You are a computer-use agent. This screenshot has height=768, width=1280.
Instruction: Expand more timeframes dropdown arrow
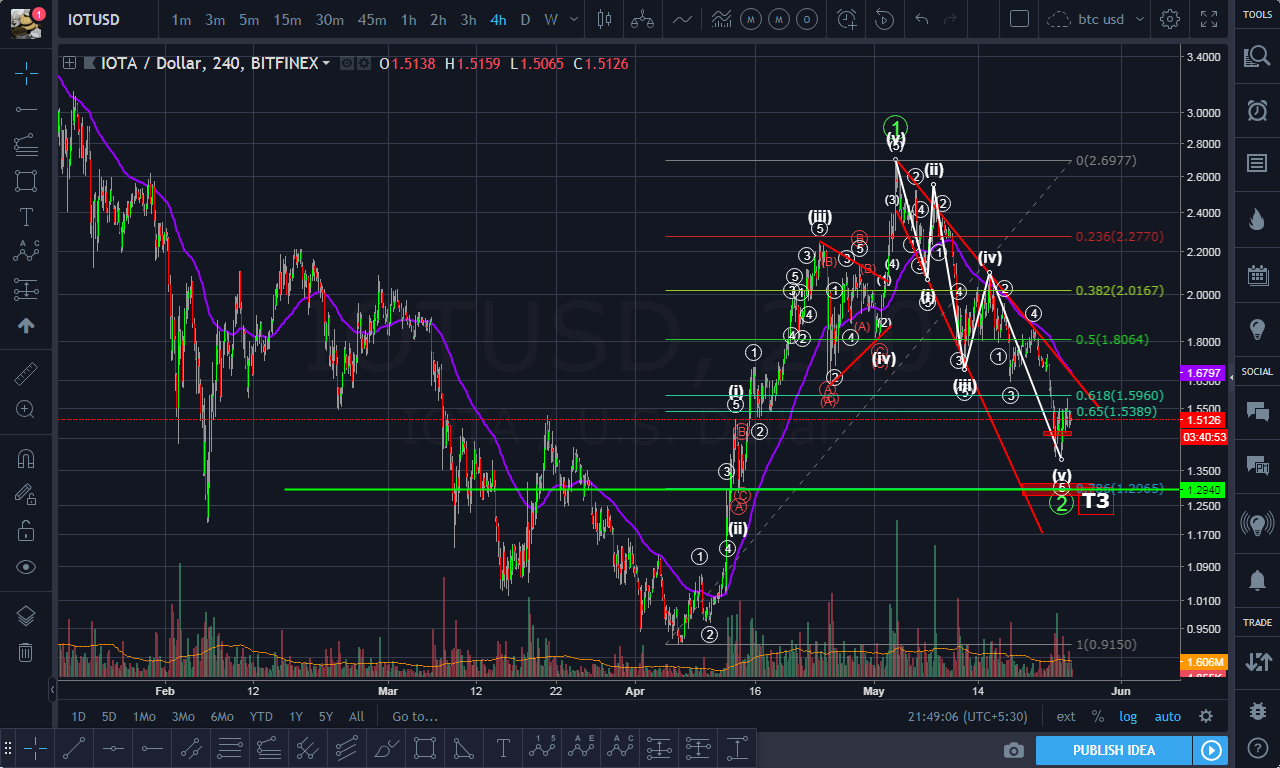pos(572,19)
